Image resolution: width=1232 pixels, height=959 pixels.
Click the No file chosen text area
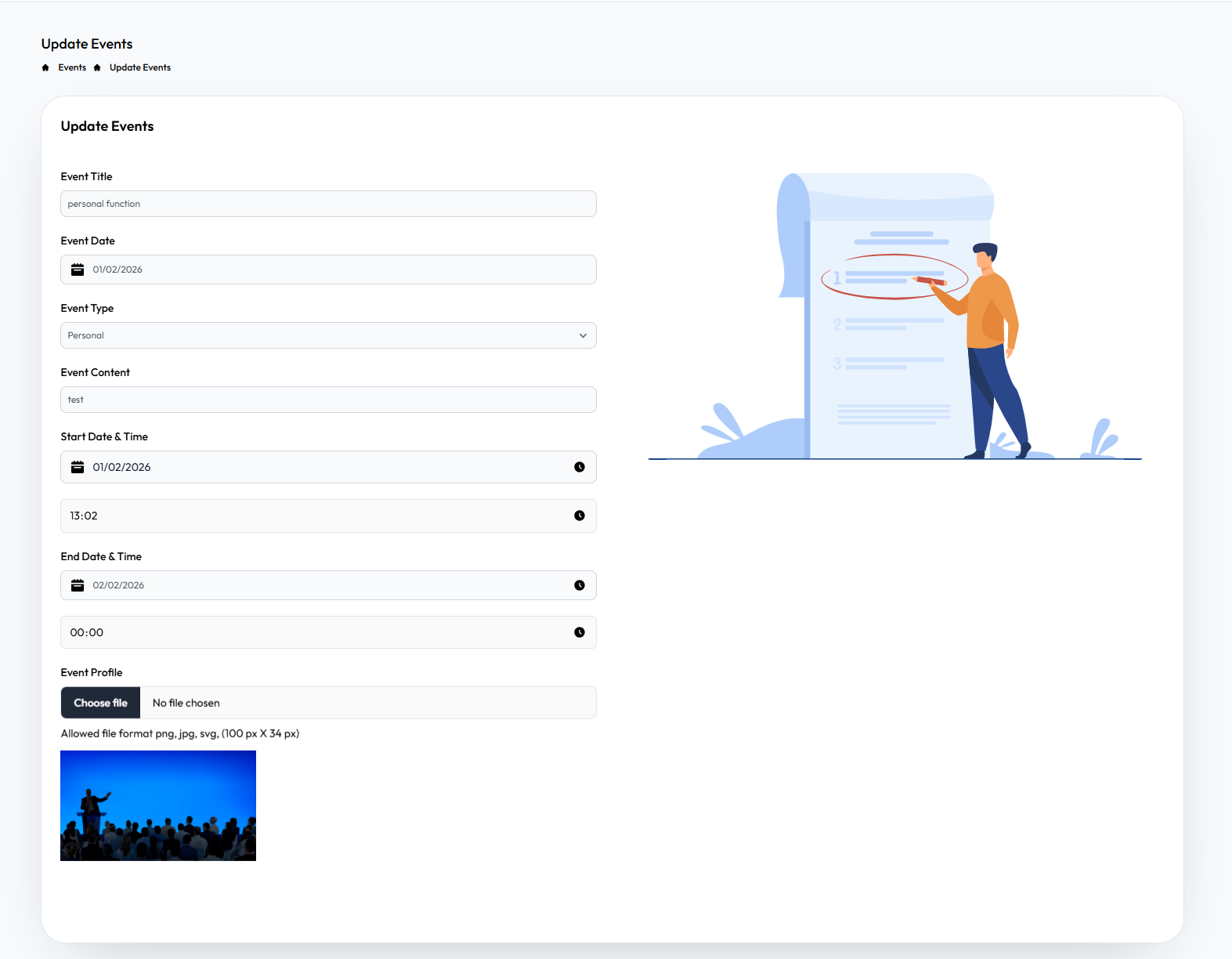(x=186, y=703)
